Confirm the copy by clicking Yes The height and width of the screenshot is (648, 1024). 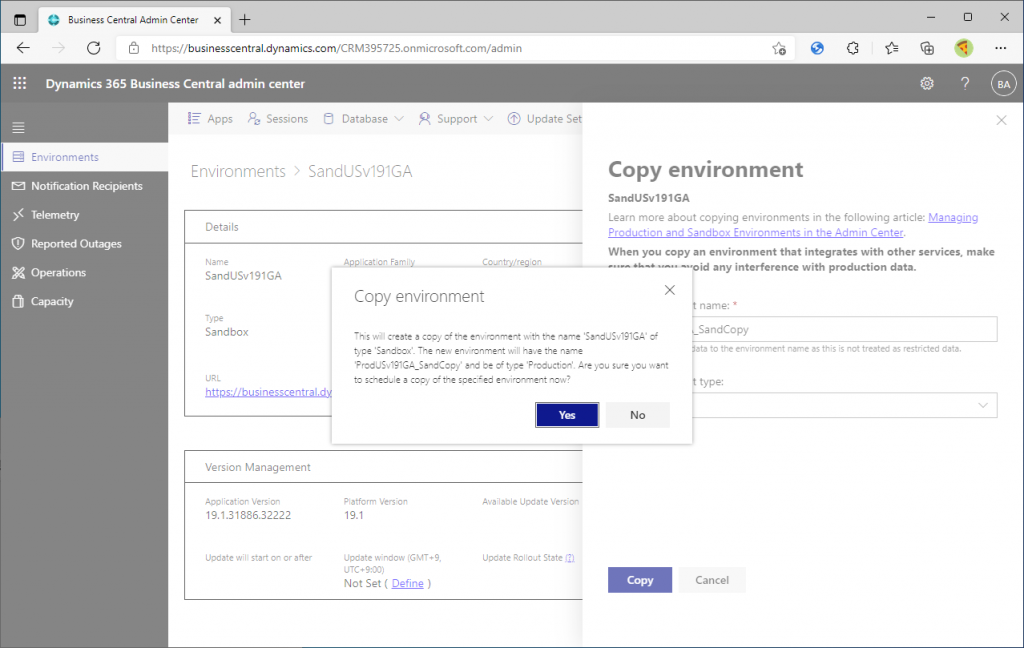coord(567,415)
